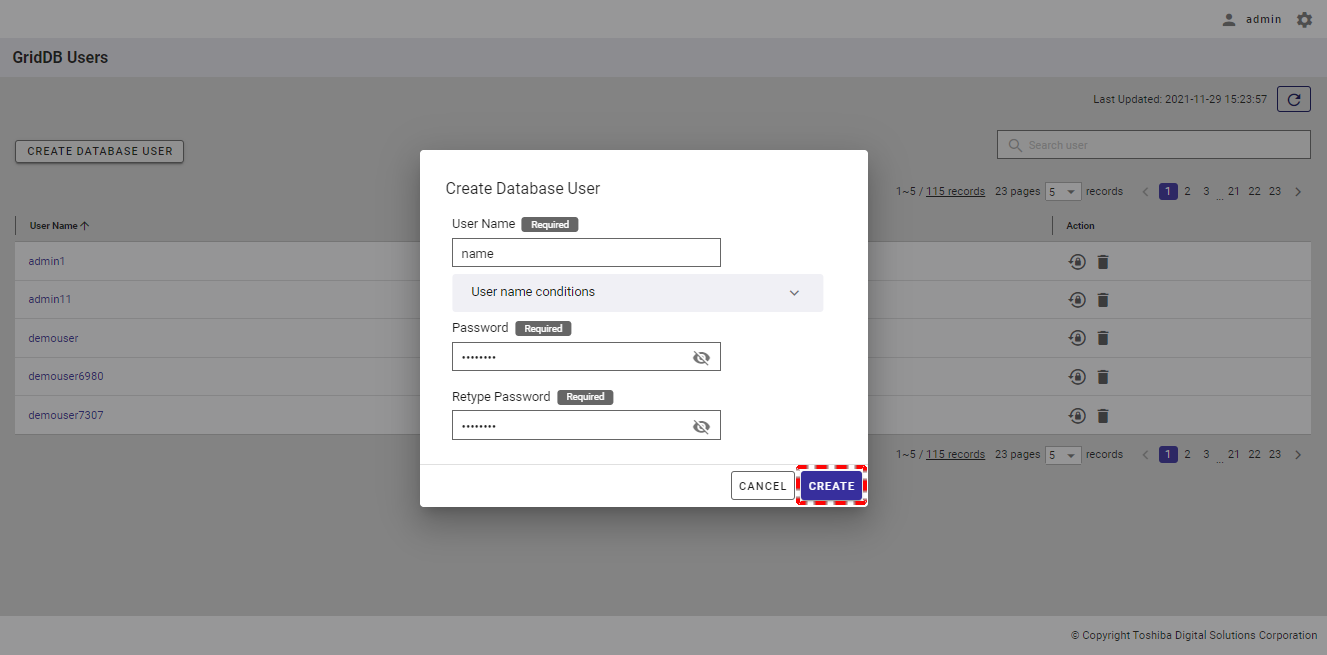Click the User Name text field

586,253
